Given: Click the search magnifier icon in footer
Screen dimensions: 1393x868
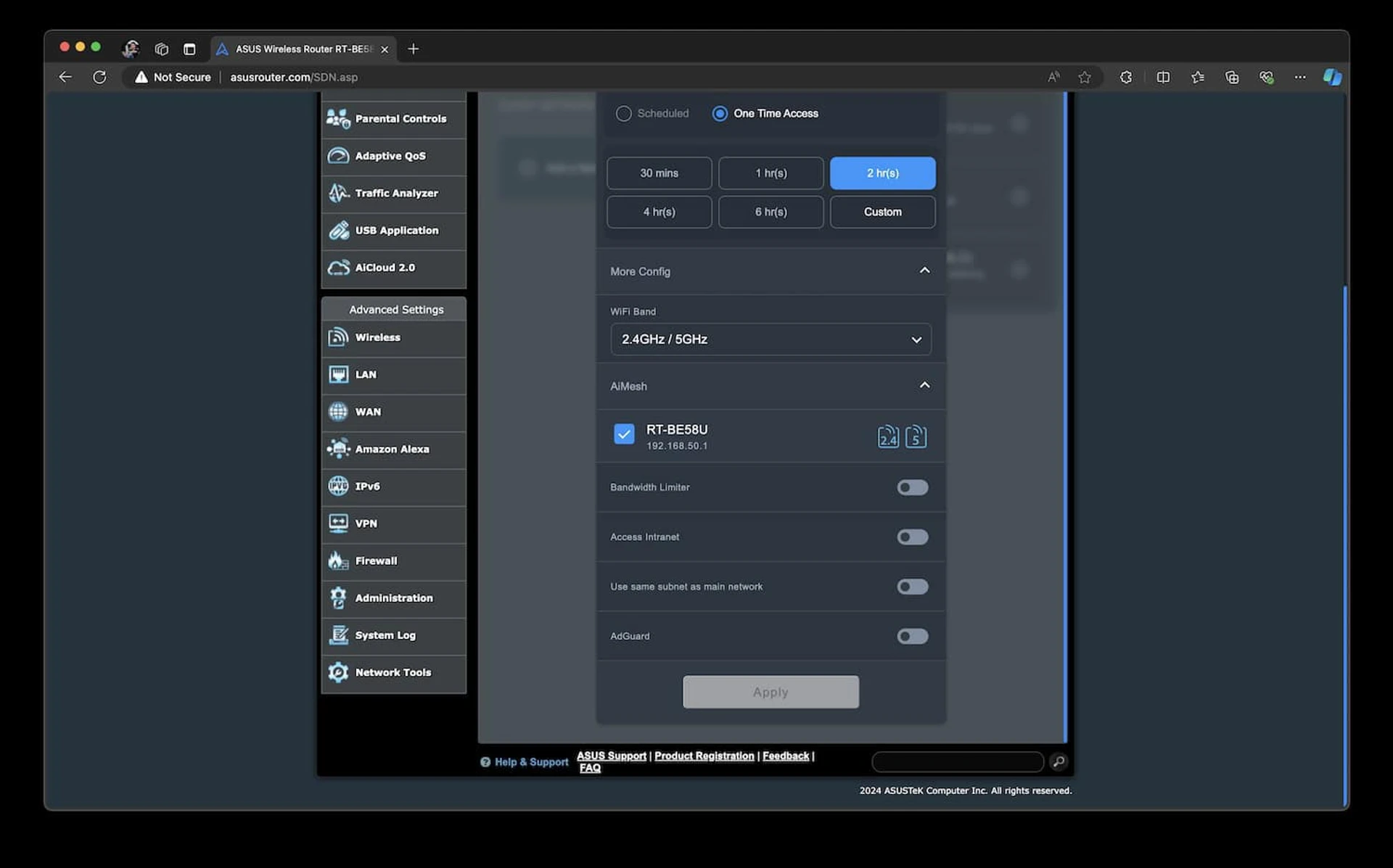Looking at the screenshot, I should pyautogui.click(x=1059, y=761).
